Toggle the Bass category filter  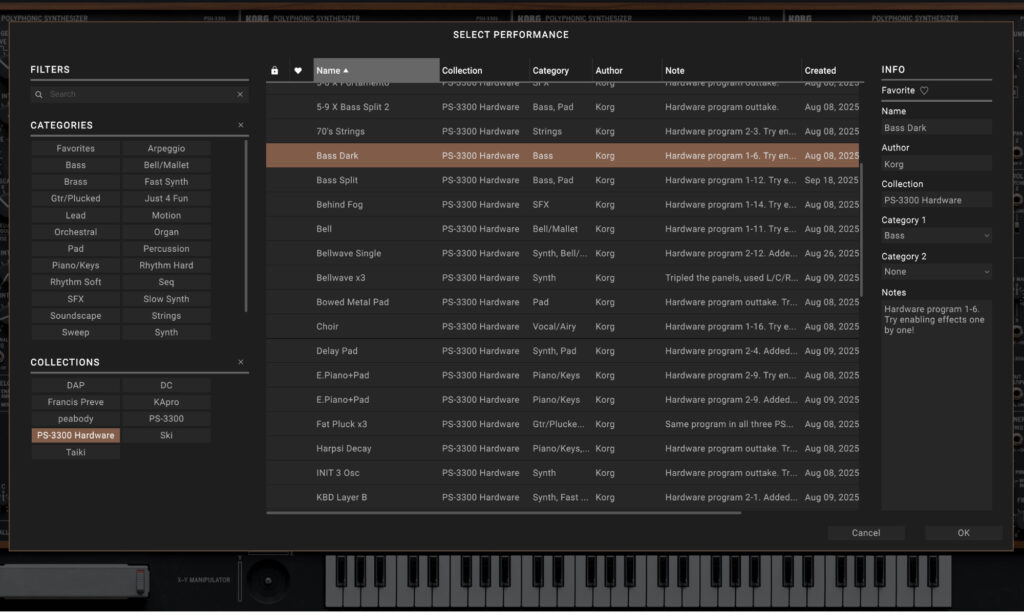[75, 164]
